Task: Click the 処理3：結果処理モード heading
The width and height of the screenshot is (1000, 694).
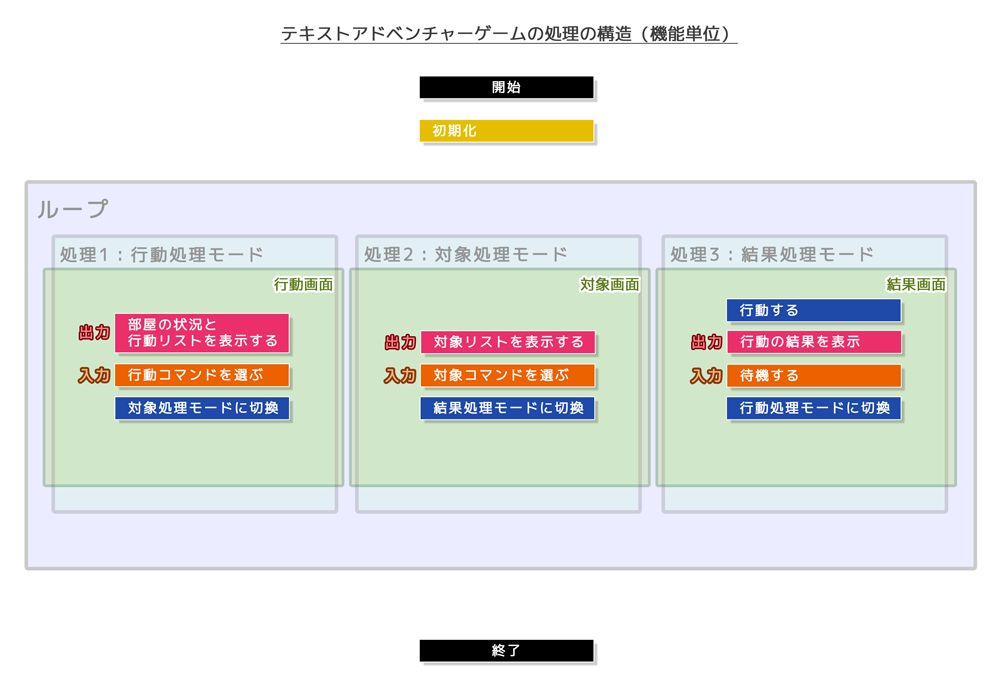Action: (x=772, y=255)
